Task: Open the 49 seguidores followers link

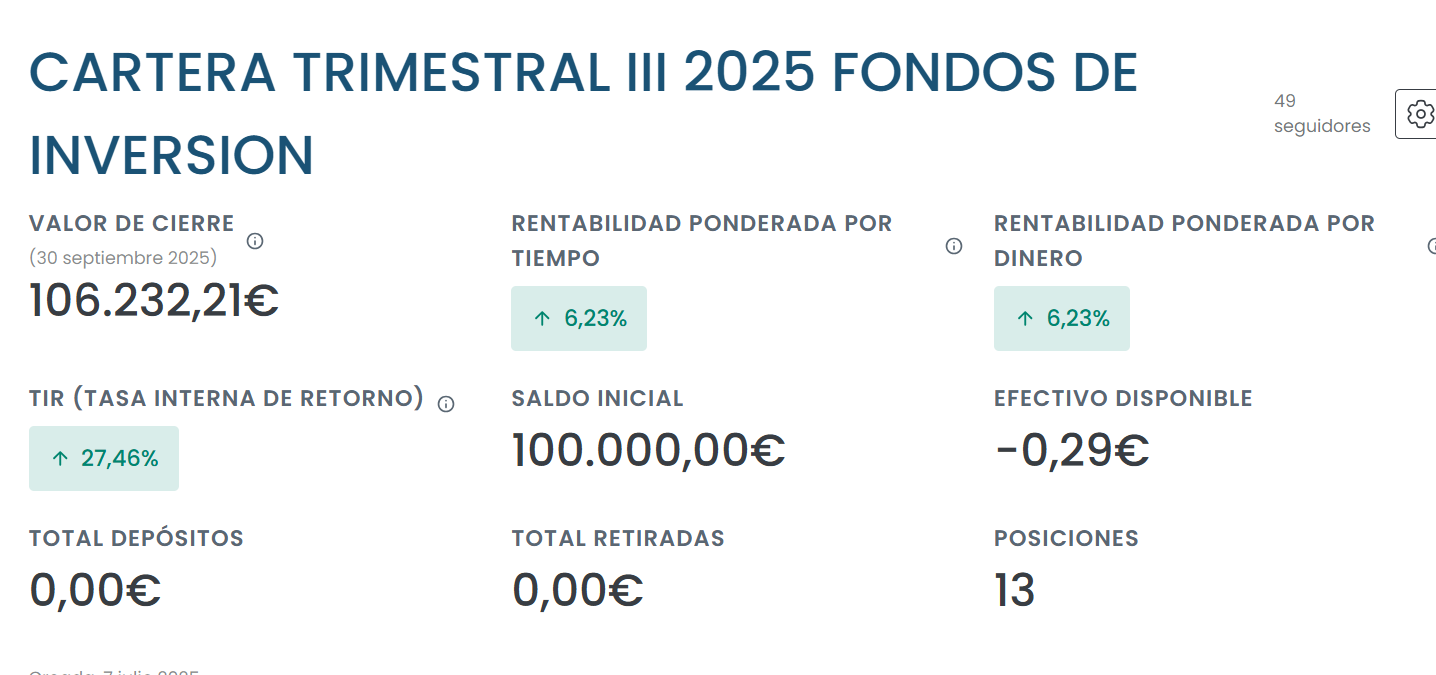Action: (x=1321, y=114)
